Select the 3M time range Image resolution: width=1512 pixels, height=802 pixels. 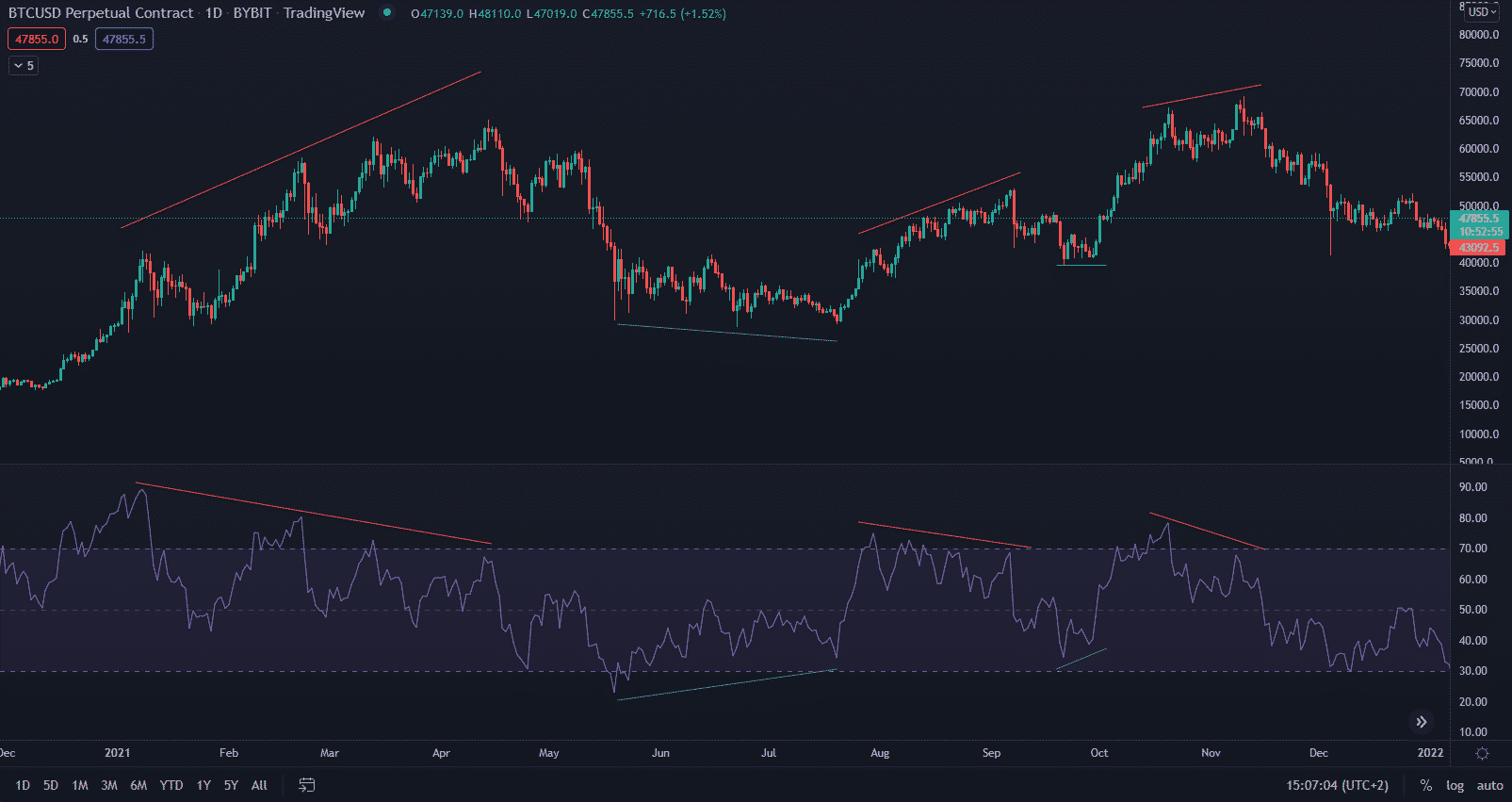tap(109, 785)
